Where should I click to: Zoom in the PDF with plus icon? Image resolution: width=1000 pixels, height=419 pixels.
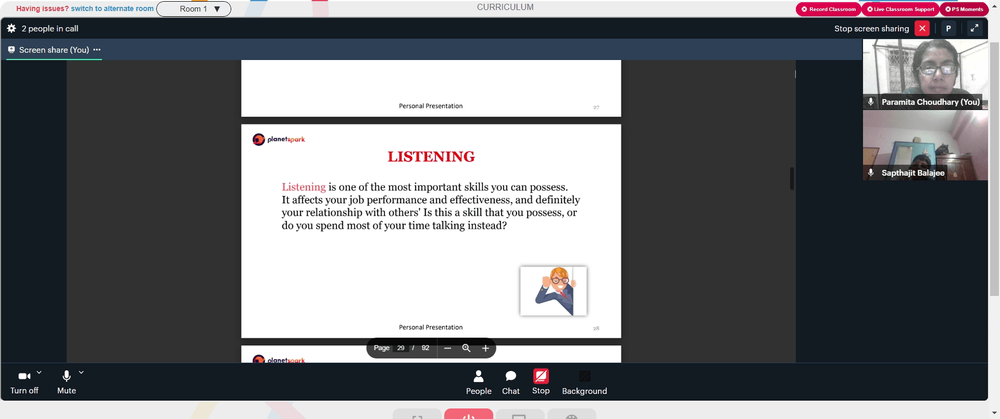(485, 348)
